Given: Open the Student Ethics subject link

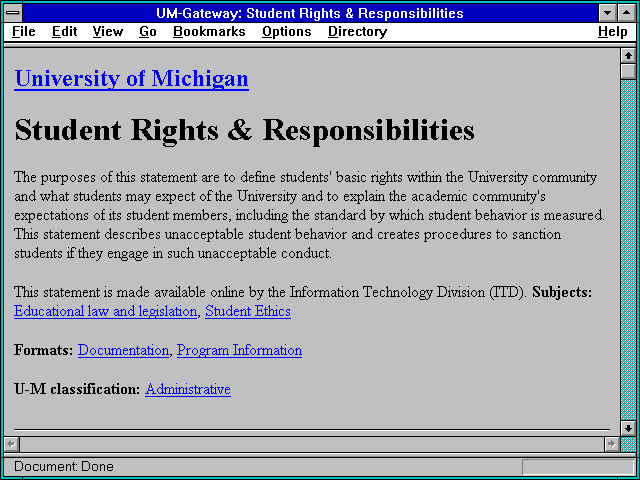Looking at the screenshot, I should [248, 311].
